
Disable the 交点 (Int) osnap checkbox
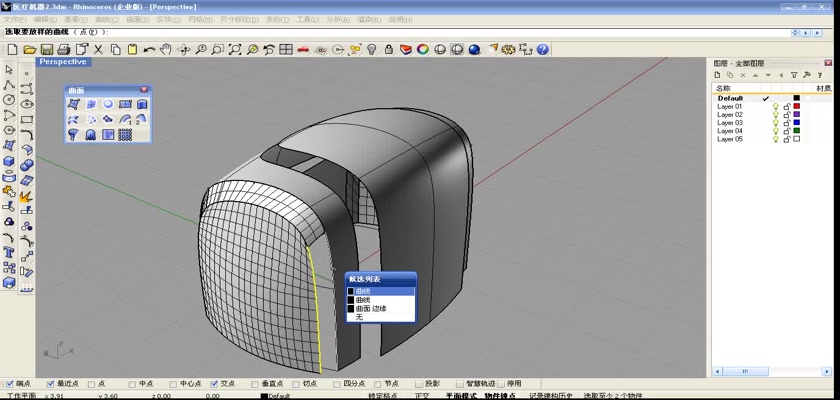[214, 383]
